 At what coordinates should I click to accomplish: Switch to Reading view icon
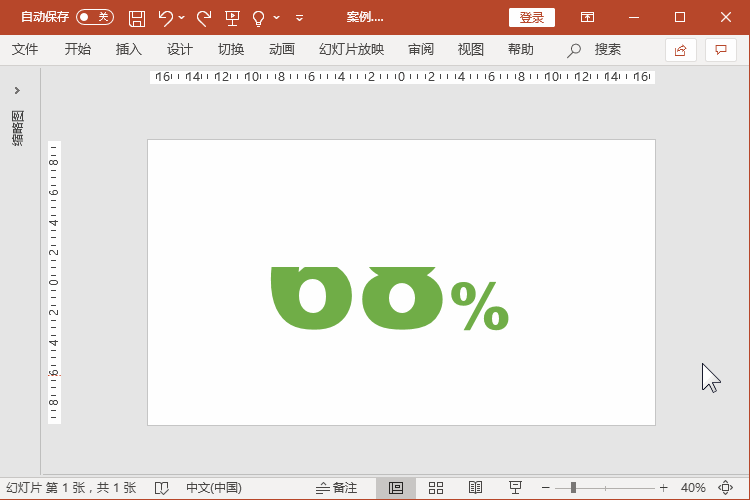click(475, 488)
